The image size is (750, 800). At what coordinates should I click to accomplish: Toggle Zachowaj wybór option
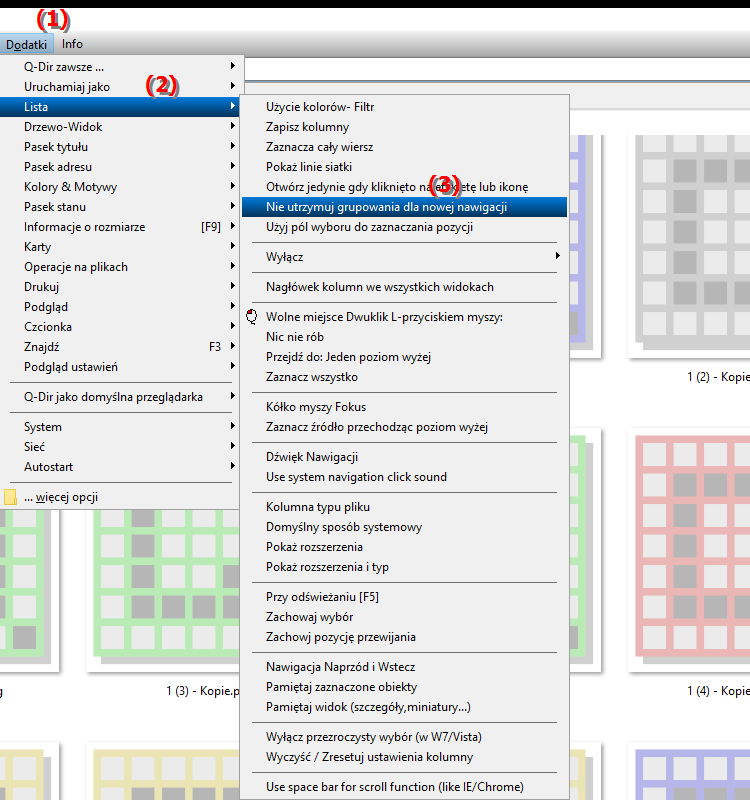[x=404, y=617]
